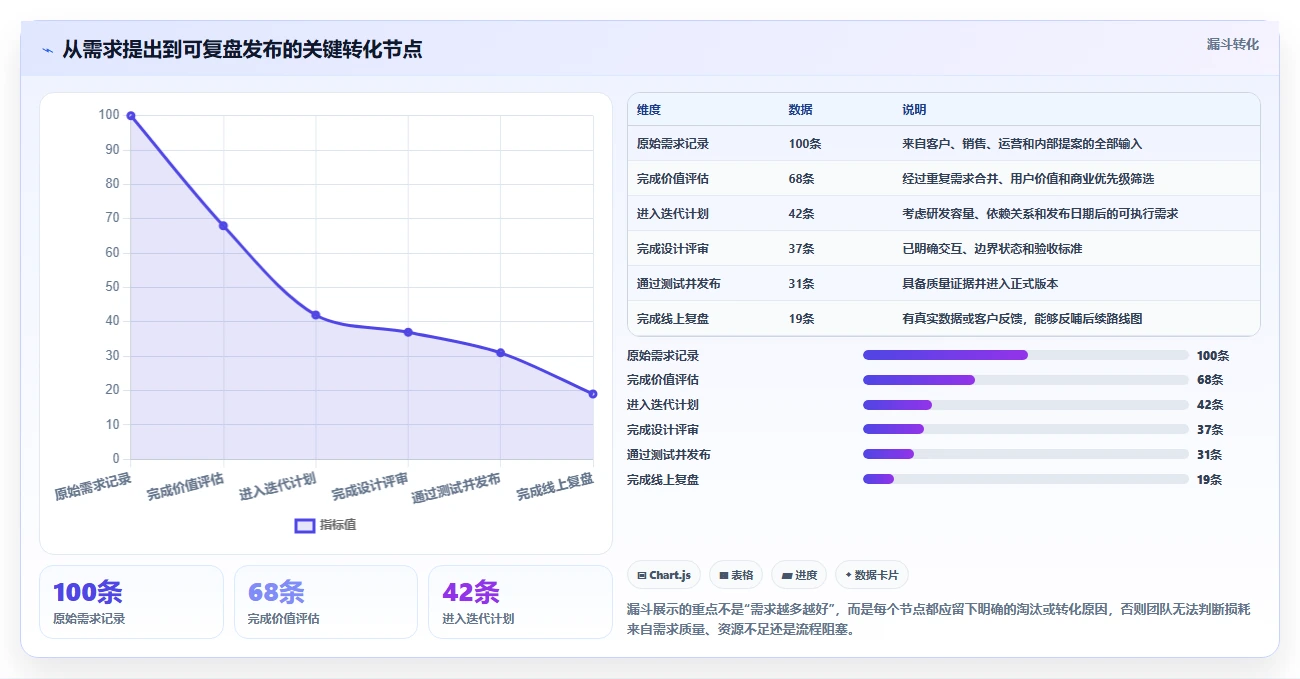Click the 原始需求记录 progress bar

(x=1026, y=355)
